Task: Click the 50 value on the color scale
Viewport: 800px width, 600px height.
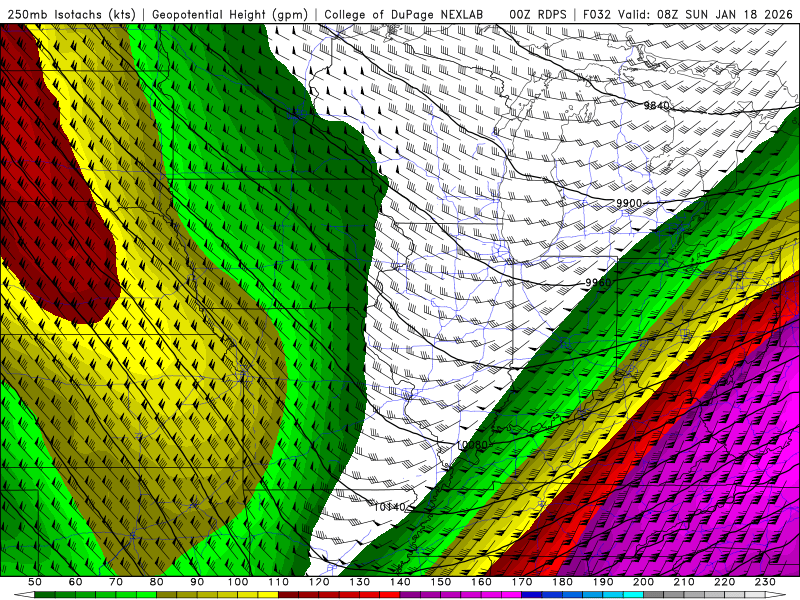Action: [35, 582]
